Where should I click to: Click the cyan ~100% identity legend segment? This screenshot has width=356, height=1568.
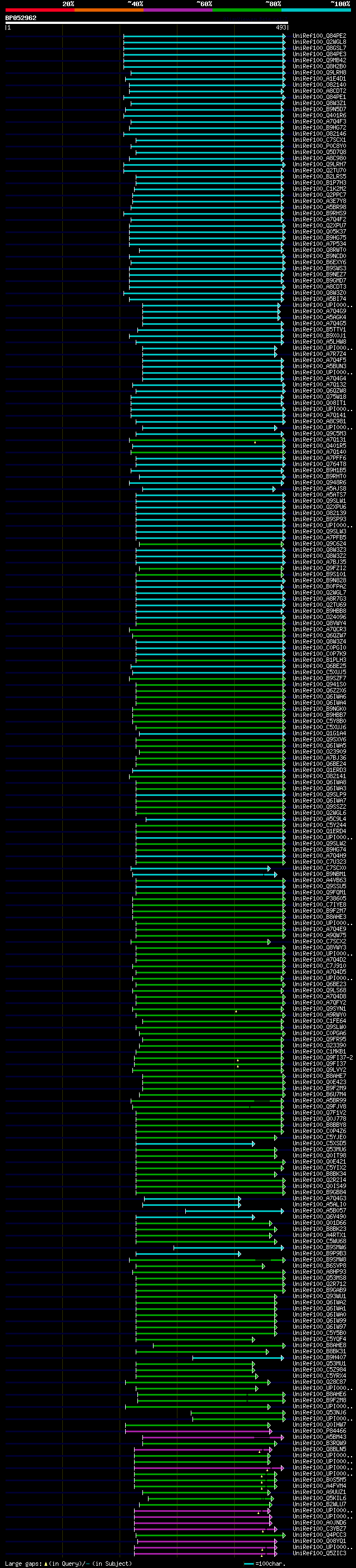tap(316, 10)
